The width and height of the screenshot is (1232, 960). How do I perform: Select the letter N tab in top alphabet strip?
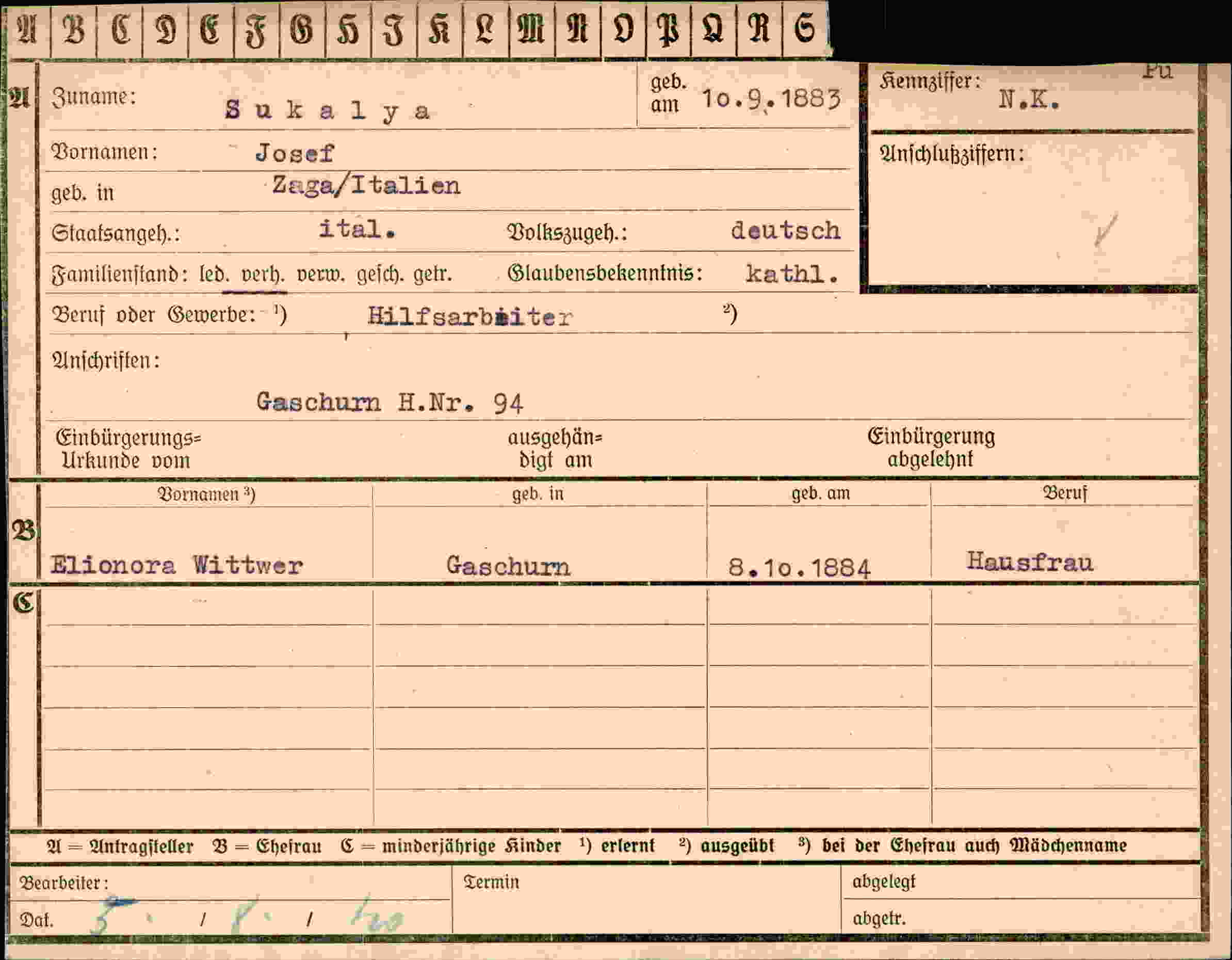coord(578,29)
